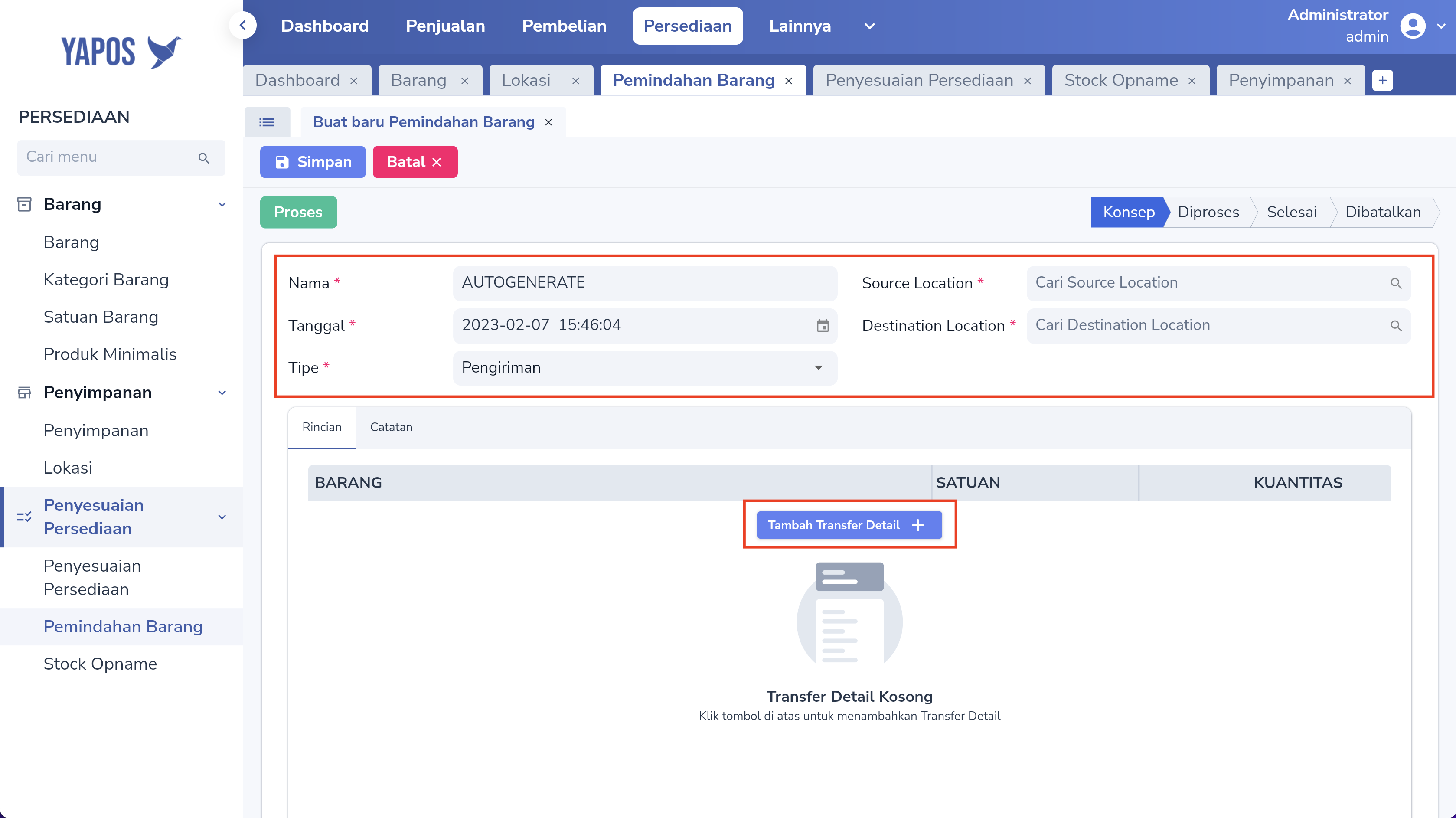Open the Pembelian top menu

click(564, 26)
